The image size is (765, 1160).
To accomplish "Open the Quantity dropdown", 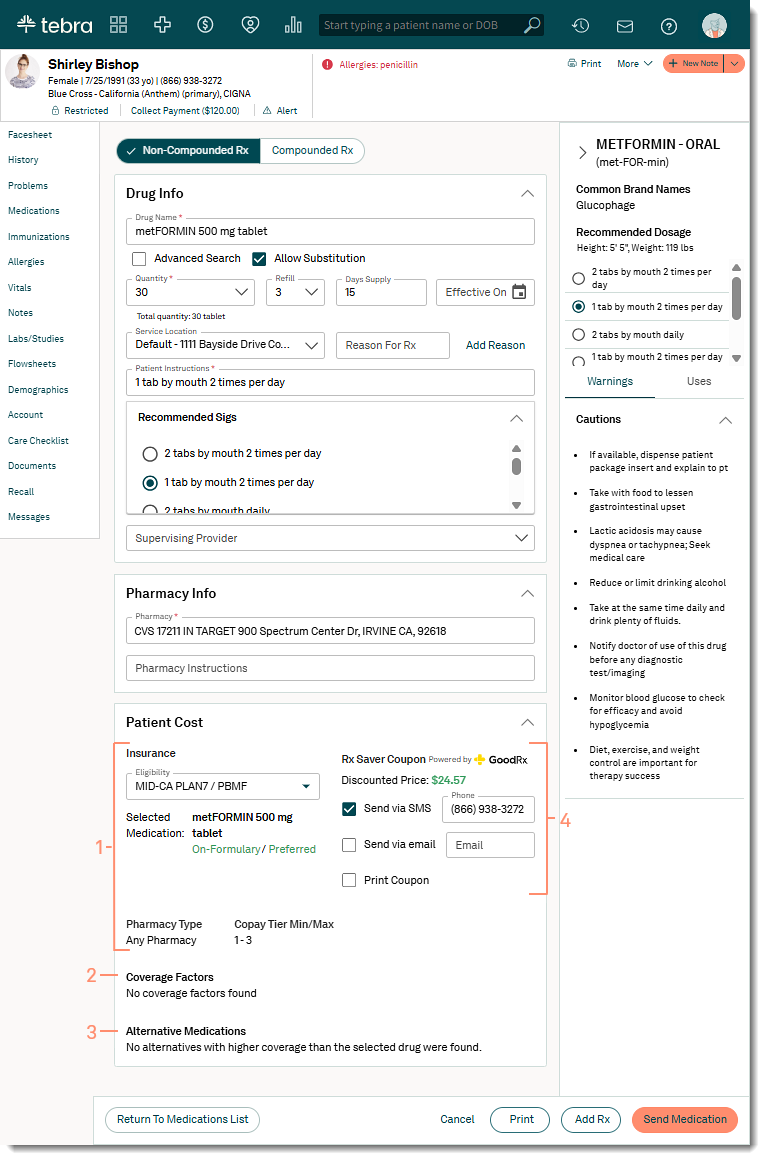I will tap(190, 292).
